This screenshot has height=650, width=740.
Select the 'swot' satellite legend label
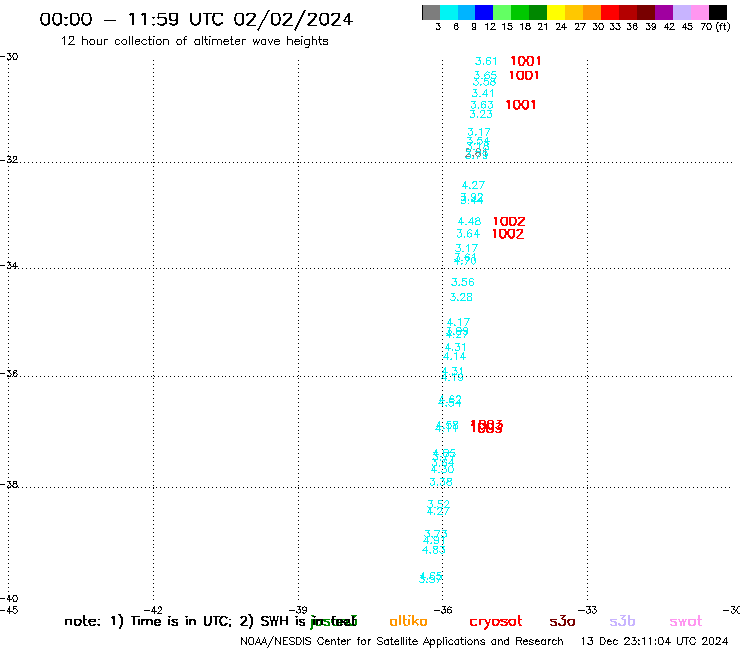point(686,621)
